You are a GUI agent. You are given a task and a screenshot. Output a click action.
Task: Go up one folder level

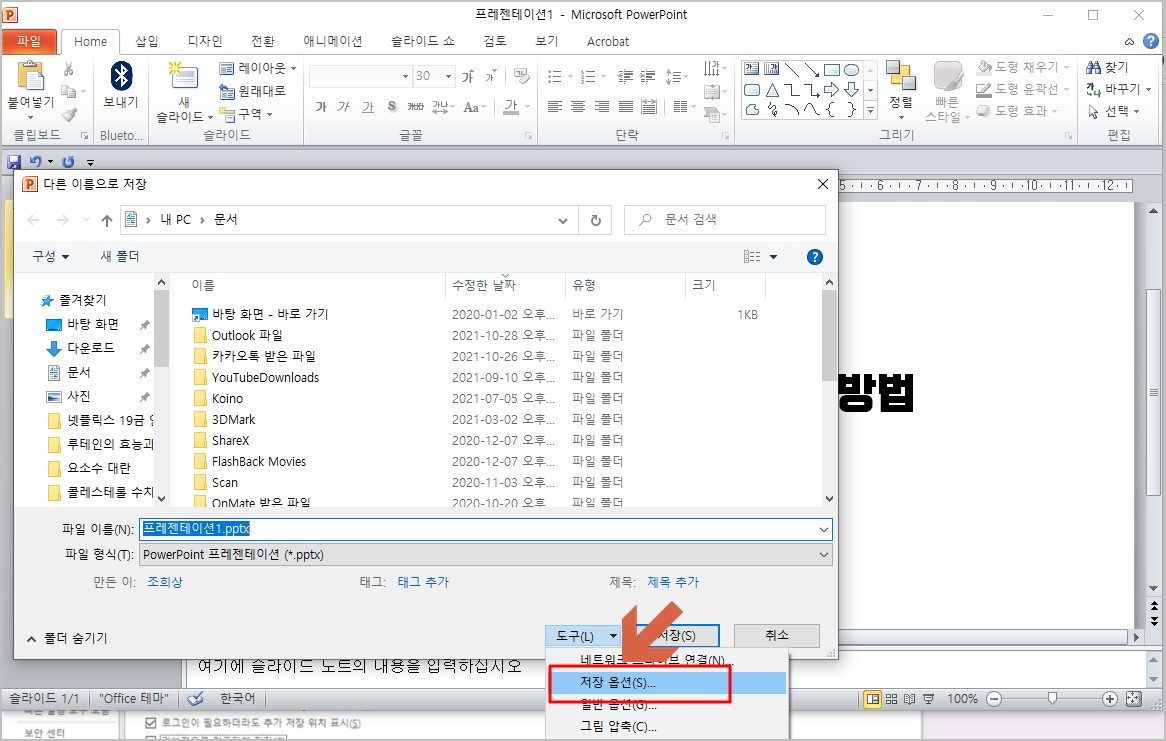(x=106, y=220)
